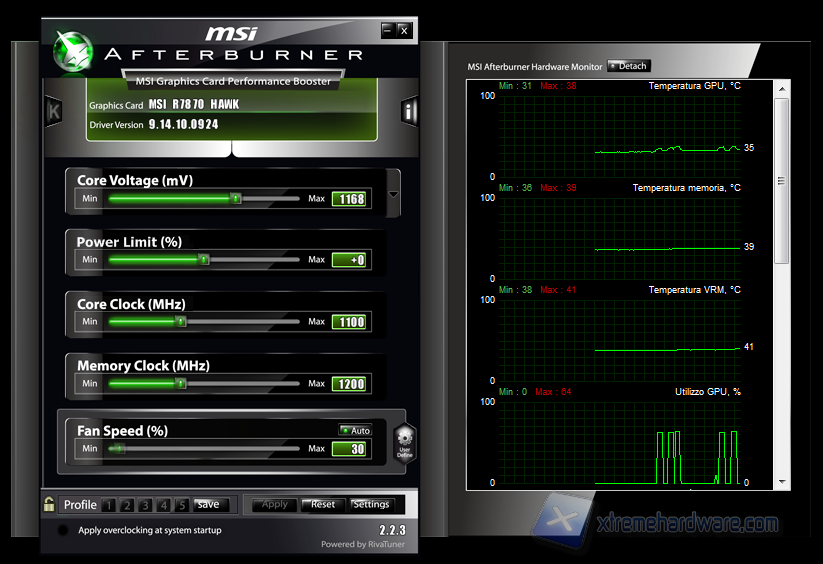Image resolution: width=823 pixels, height=564 pixels.
Task: Enable Apply overclocking at system startup
Action: pos(64,530)
